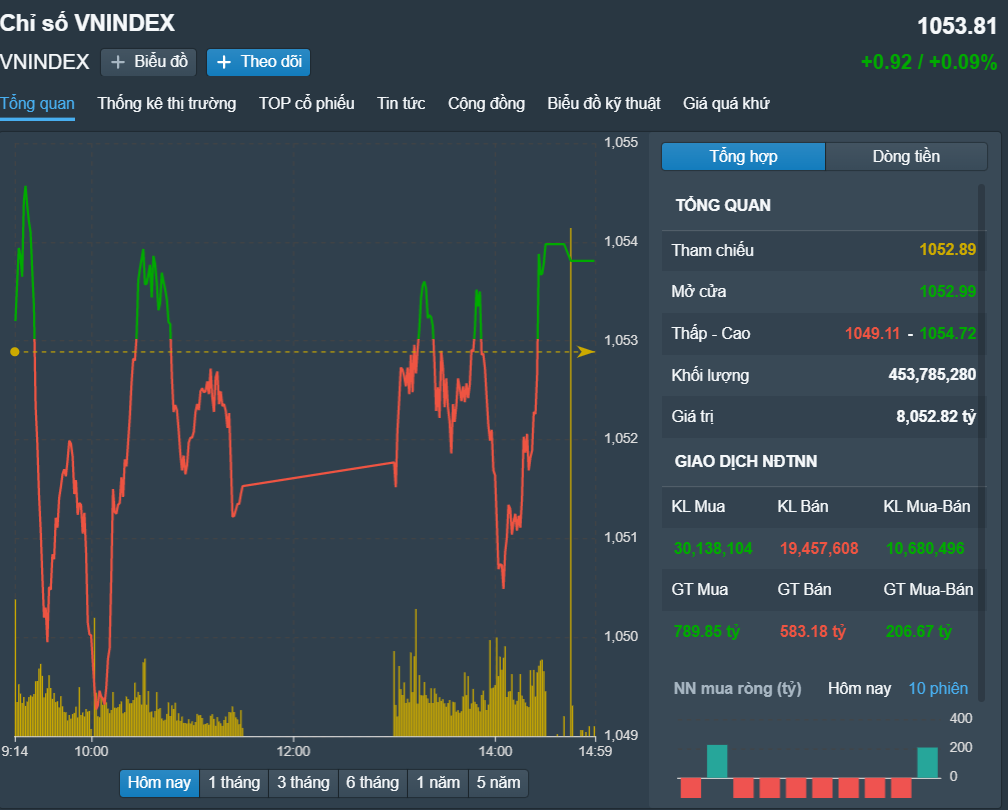View the Giá quá khứ tab

(x=726, y=103)
